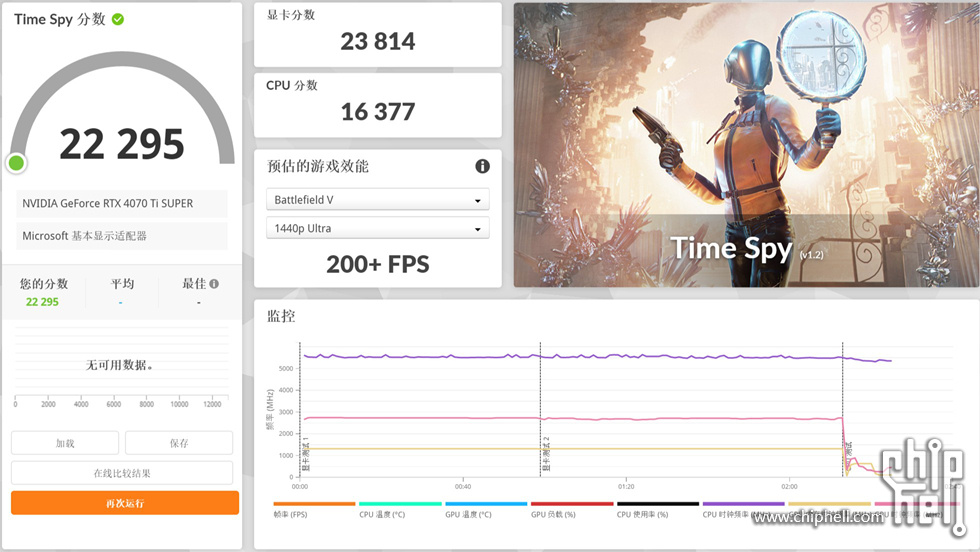The height and width of the screenshot is (552, 980).
Task: Click the main score 22 295
Action: click(122, 144)
